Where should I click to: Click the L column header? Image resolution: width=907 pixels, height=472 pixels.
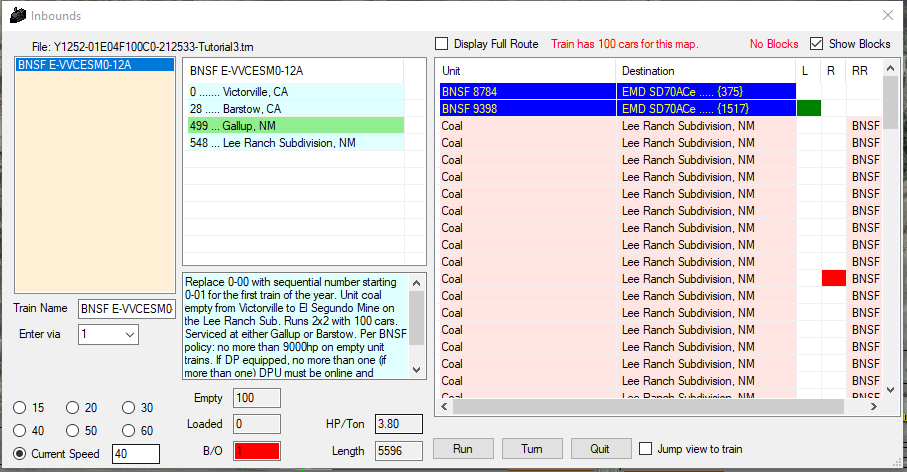[808, 71]
